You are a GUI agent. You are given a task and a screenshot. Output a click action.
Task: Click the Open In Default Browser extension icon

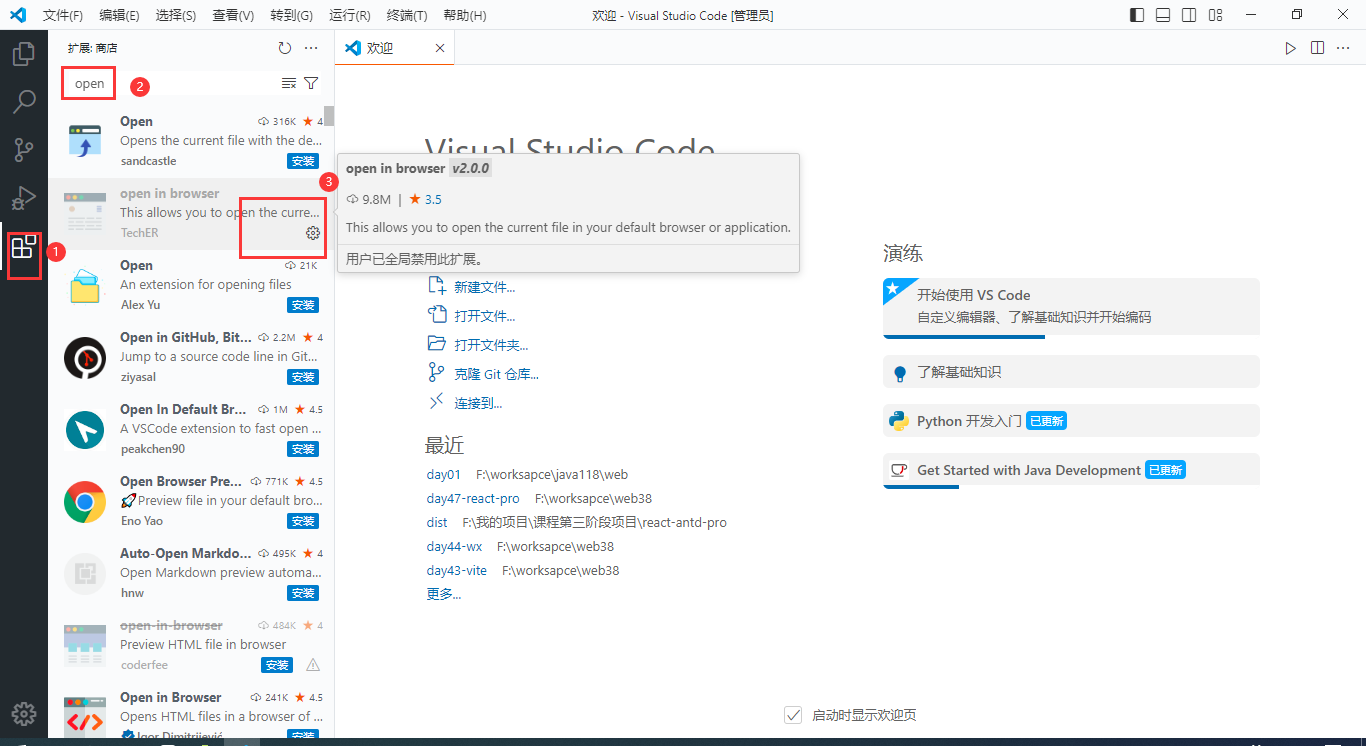85,429
